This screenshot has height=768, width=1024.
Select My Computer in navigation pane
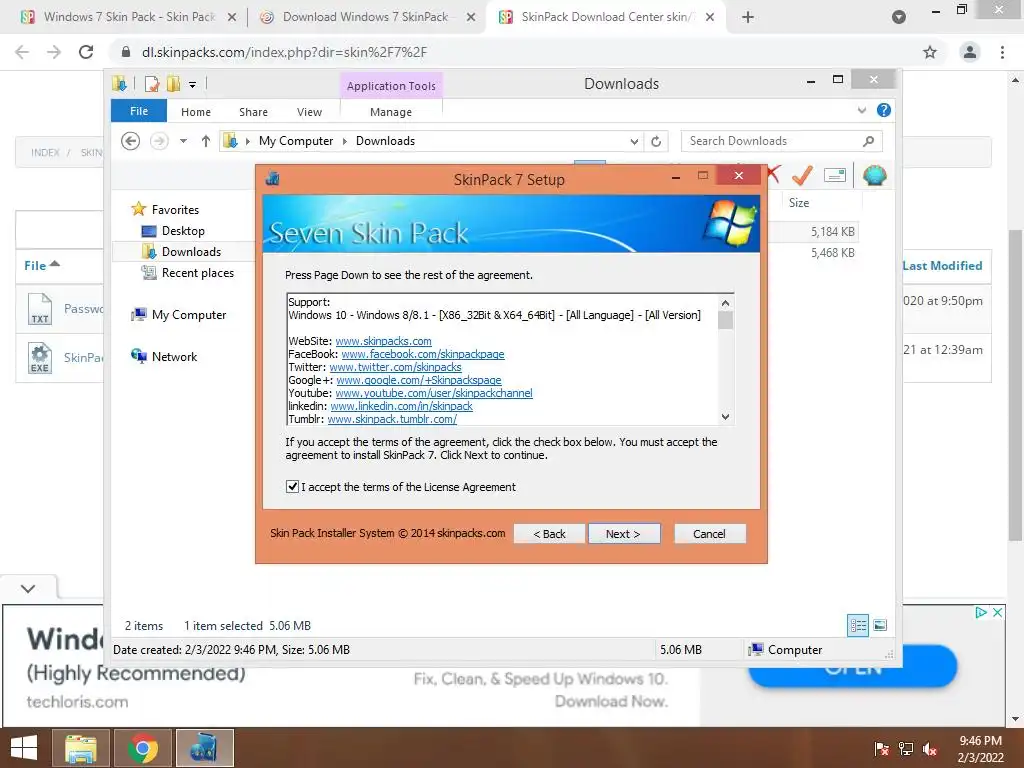point(189,315)
